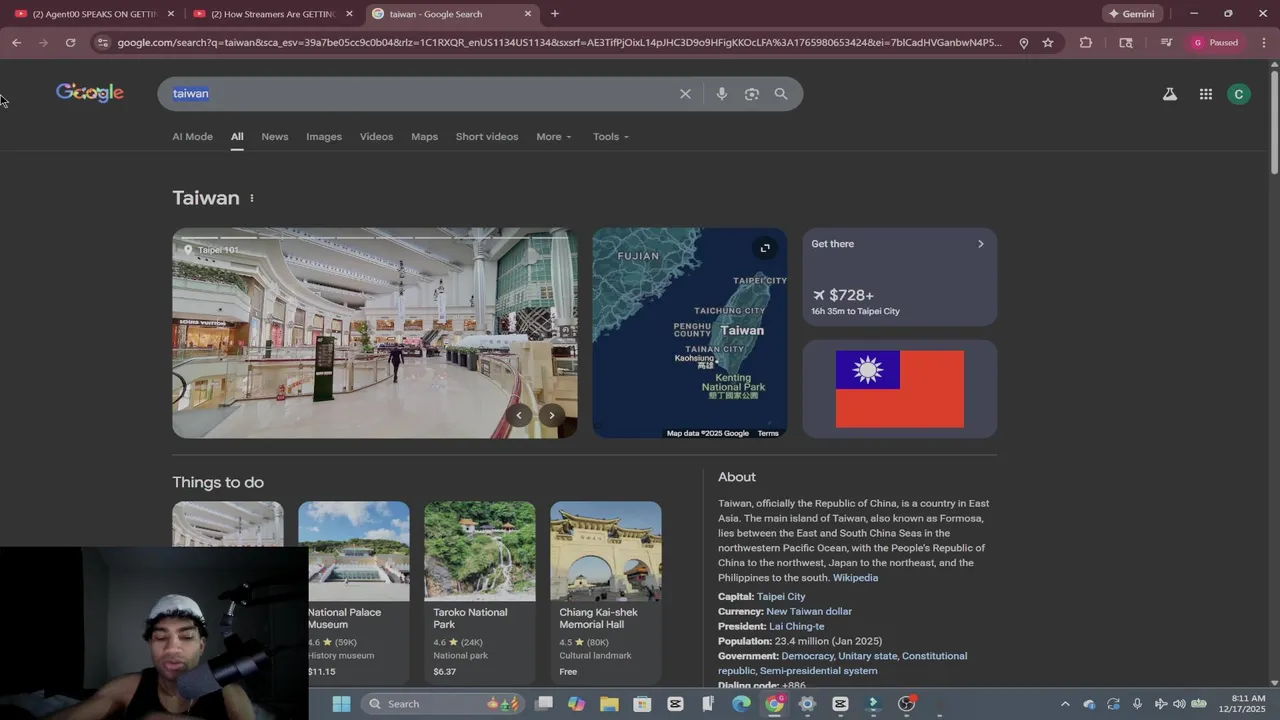Viewport: 1280px width, 720px height.
Task: Select the Images results tab
Action: [x=324, y=137]
